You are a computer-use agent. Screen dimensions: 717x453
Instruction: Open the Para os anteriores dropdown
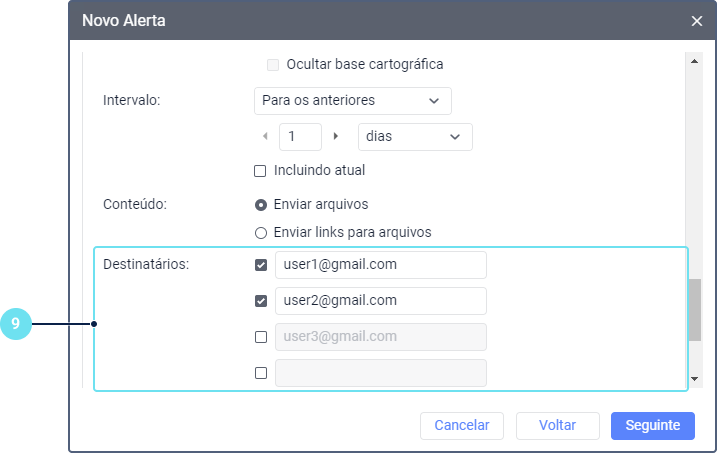click(x=352, y=101)
